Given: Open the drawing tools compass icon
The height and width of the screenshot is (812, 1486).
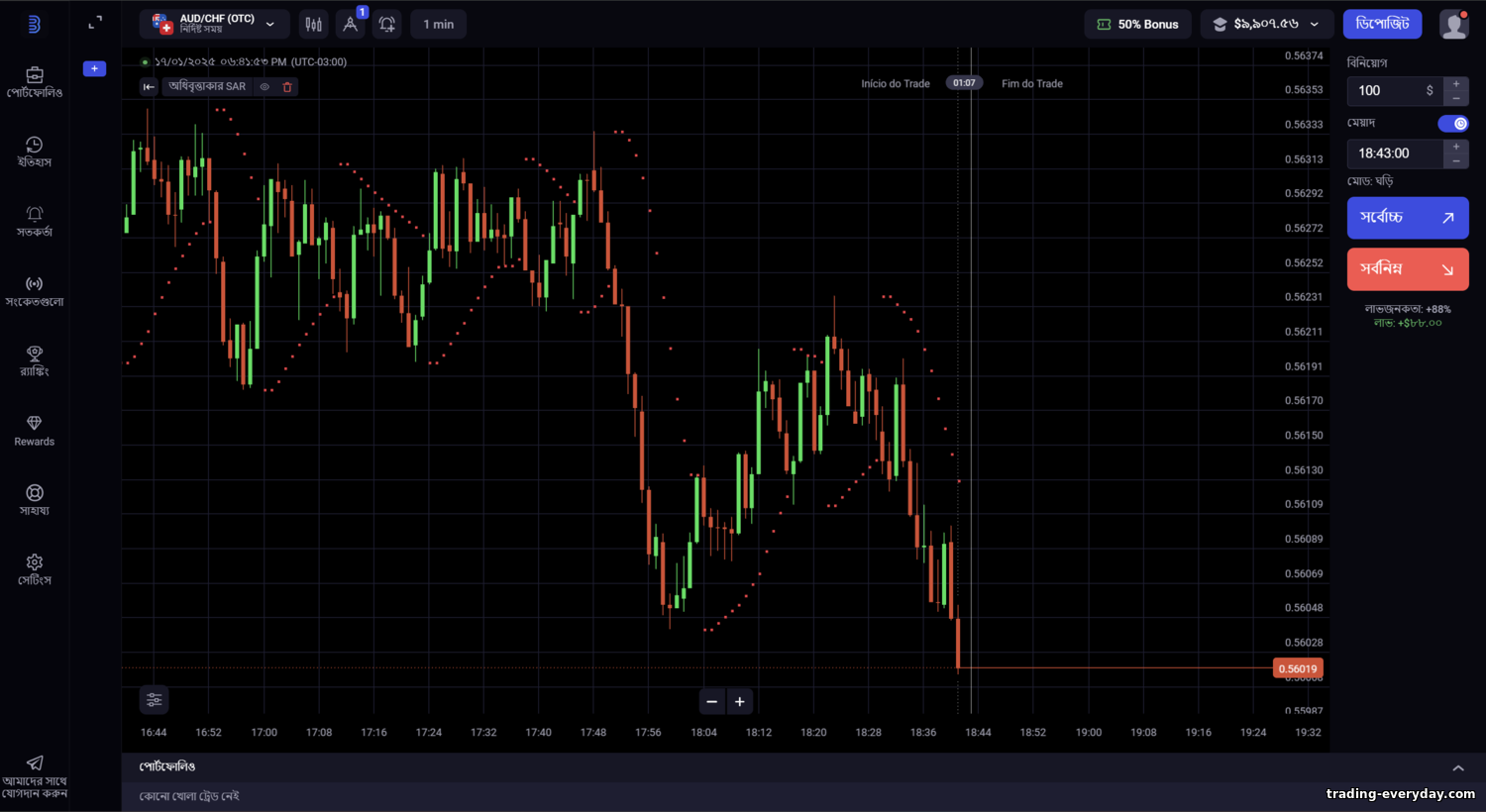Looking at the screenshot, I should point(350,24).
